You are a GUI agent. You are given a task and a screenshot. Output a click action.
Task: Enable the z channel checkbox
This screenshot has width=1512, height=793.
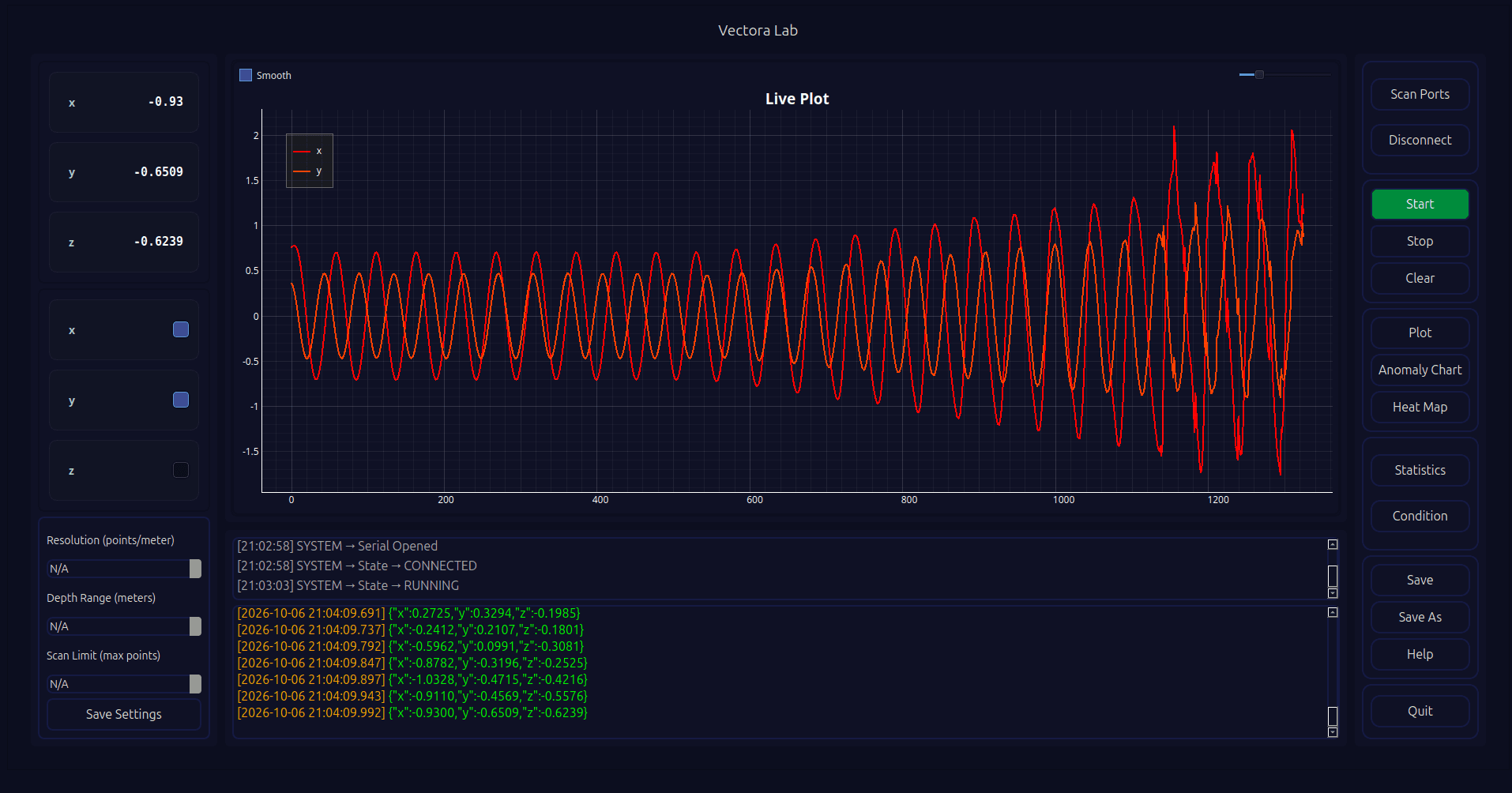click(181, 470)
